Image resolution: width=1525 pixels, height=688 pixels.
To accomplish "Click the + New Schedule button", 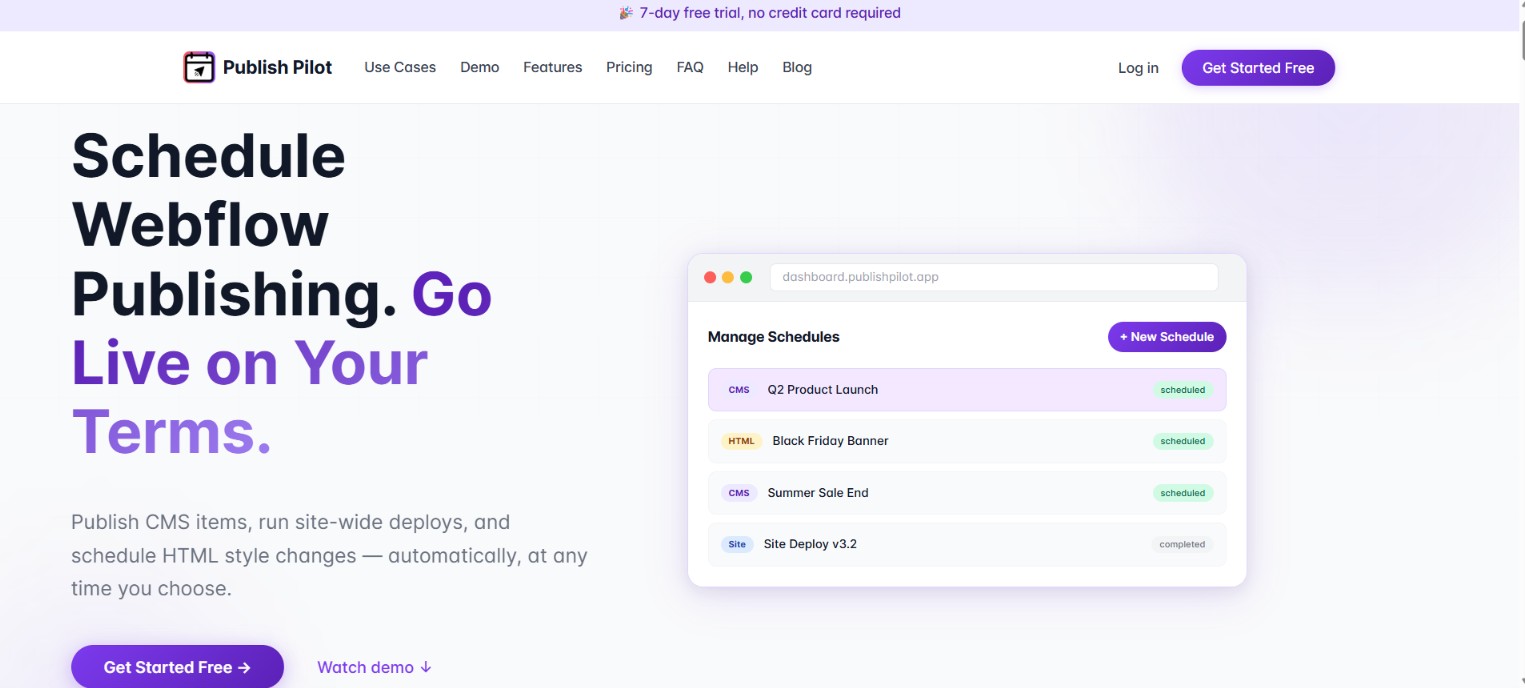I will tap(1167, 337).
